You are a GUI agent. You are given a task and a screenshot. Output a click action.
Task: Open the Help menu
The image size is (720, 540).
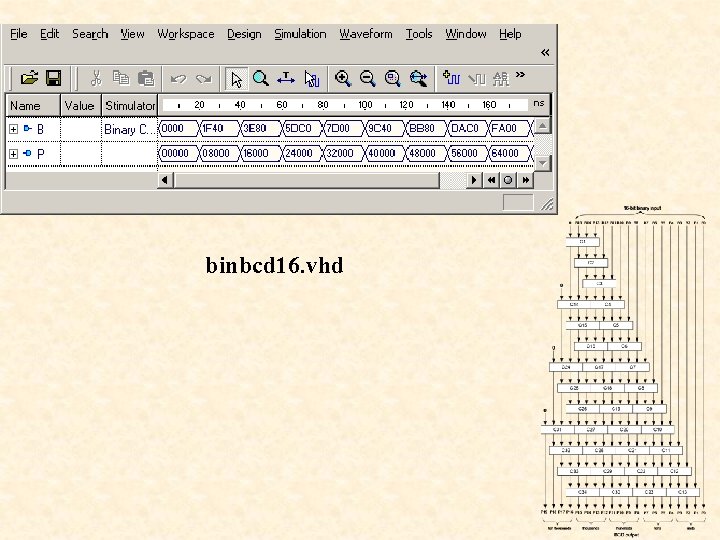pyautogui.click(x=510, y=34)
